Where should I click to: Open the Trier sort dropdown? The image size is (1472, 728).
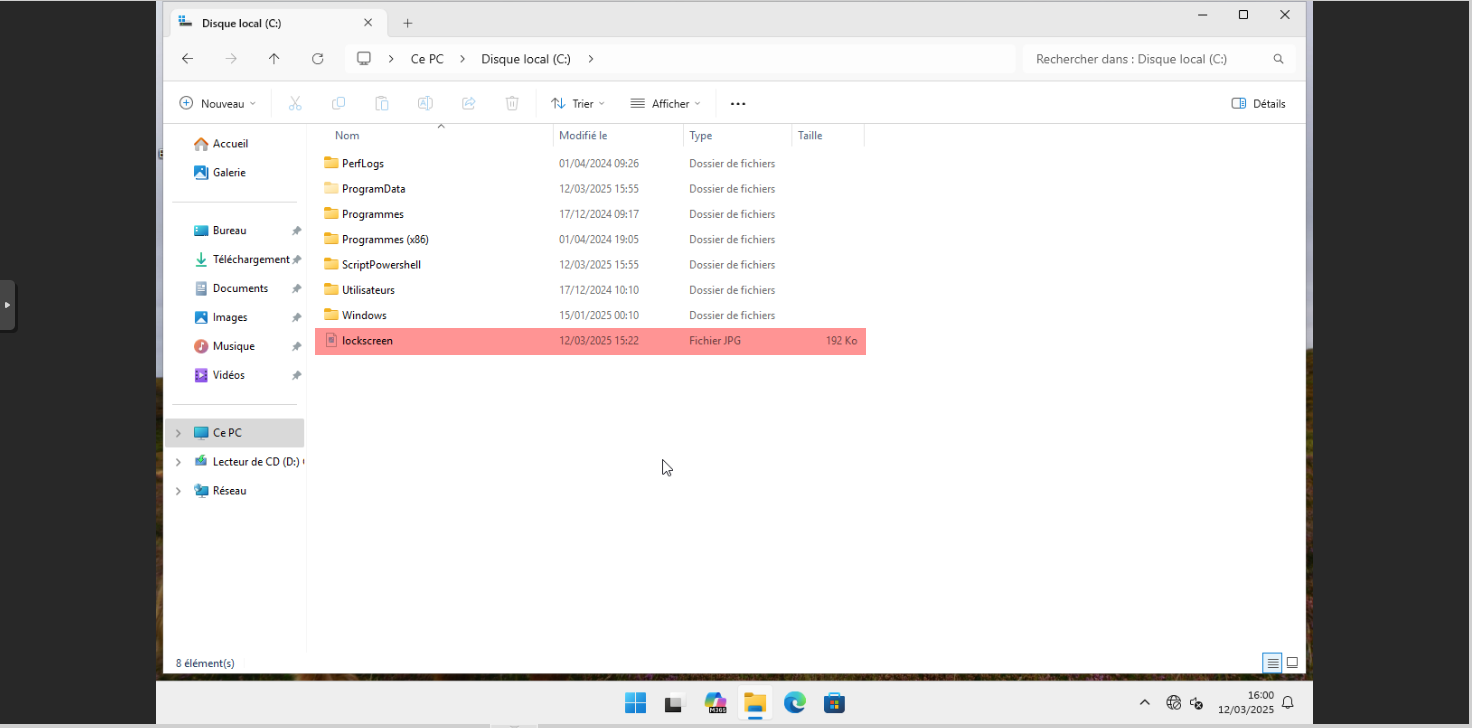(578, 104)
